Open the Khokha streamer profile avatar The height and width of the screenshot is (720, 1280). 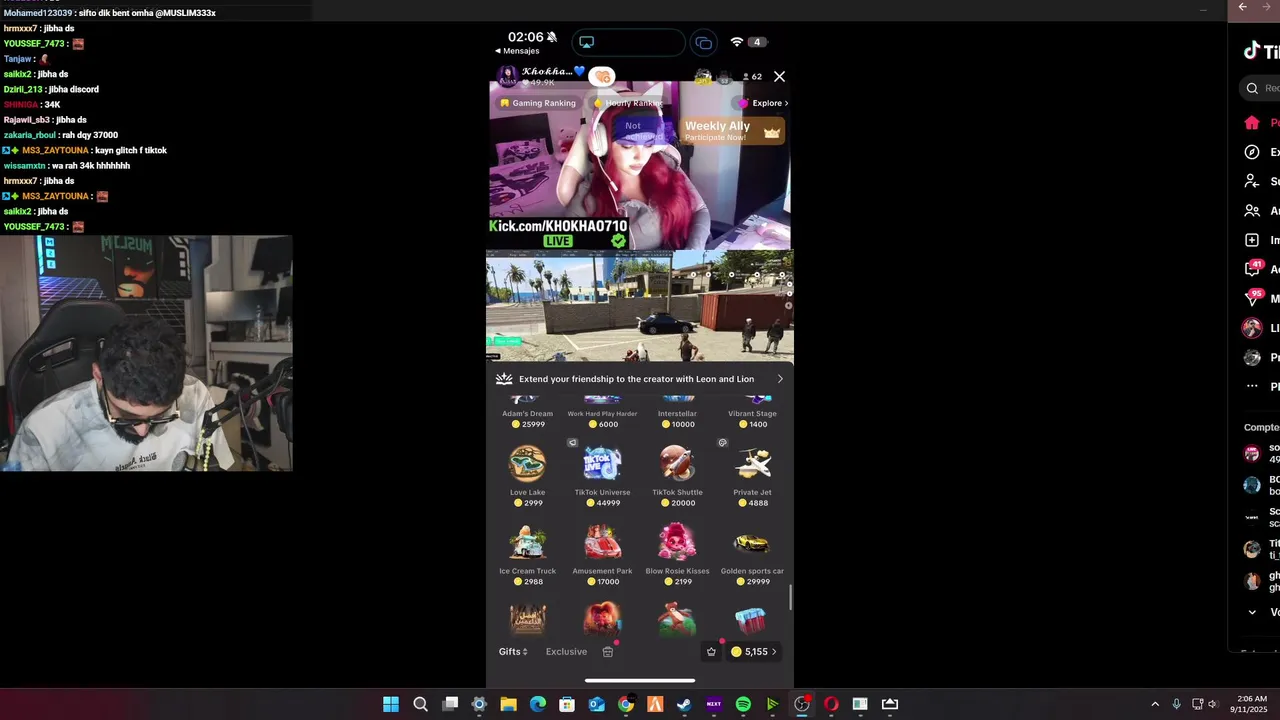point(508,76)
